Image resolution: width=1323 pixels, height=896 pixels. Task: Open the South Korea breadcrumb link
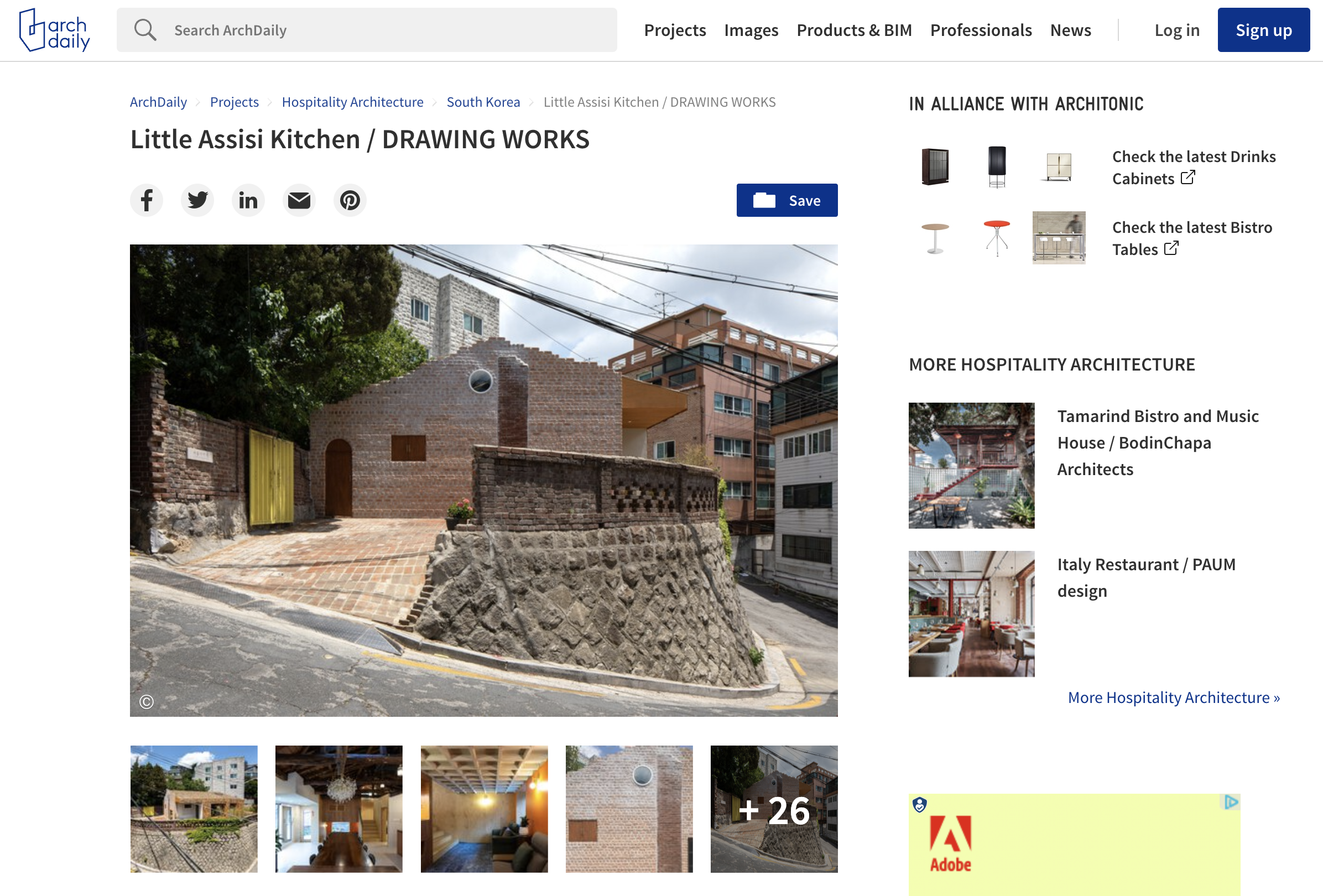[x=483, y=102]
